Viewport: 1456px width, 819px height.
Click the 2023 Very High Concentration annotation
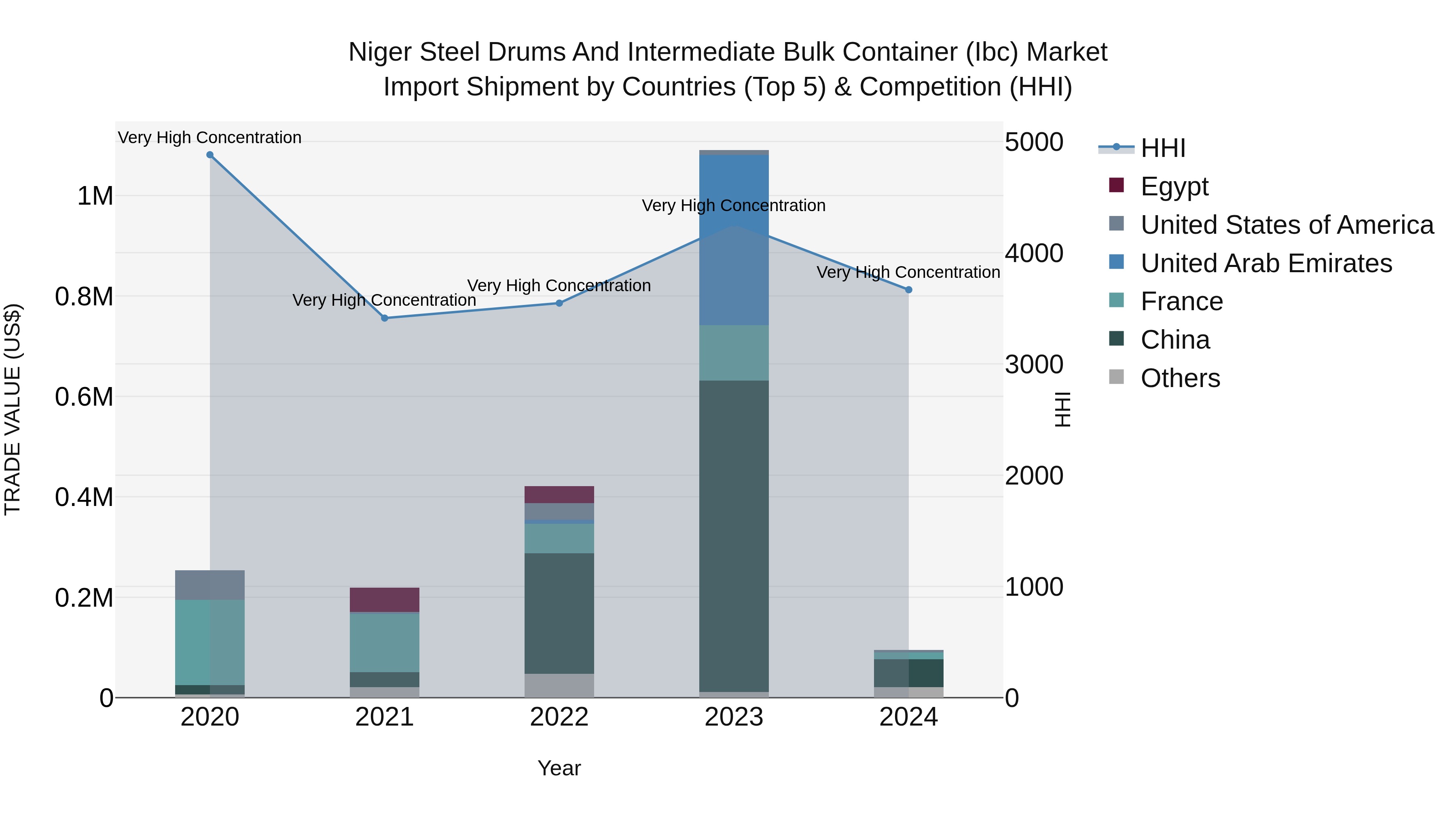(734, 206)
